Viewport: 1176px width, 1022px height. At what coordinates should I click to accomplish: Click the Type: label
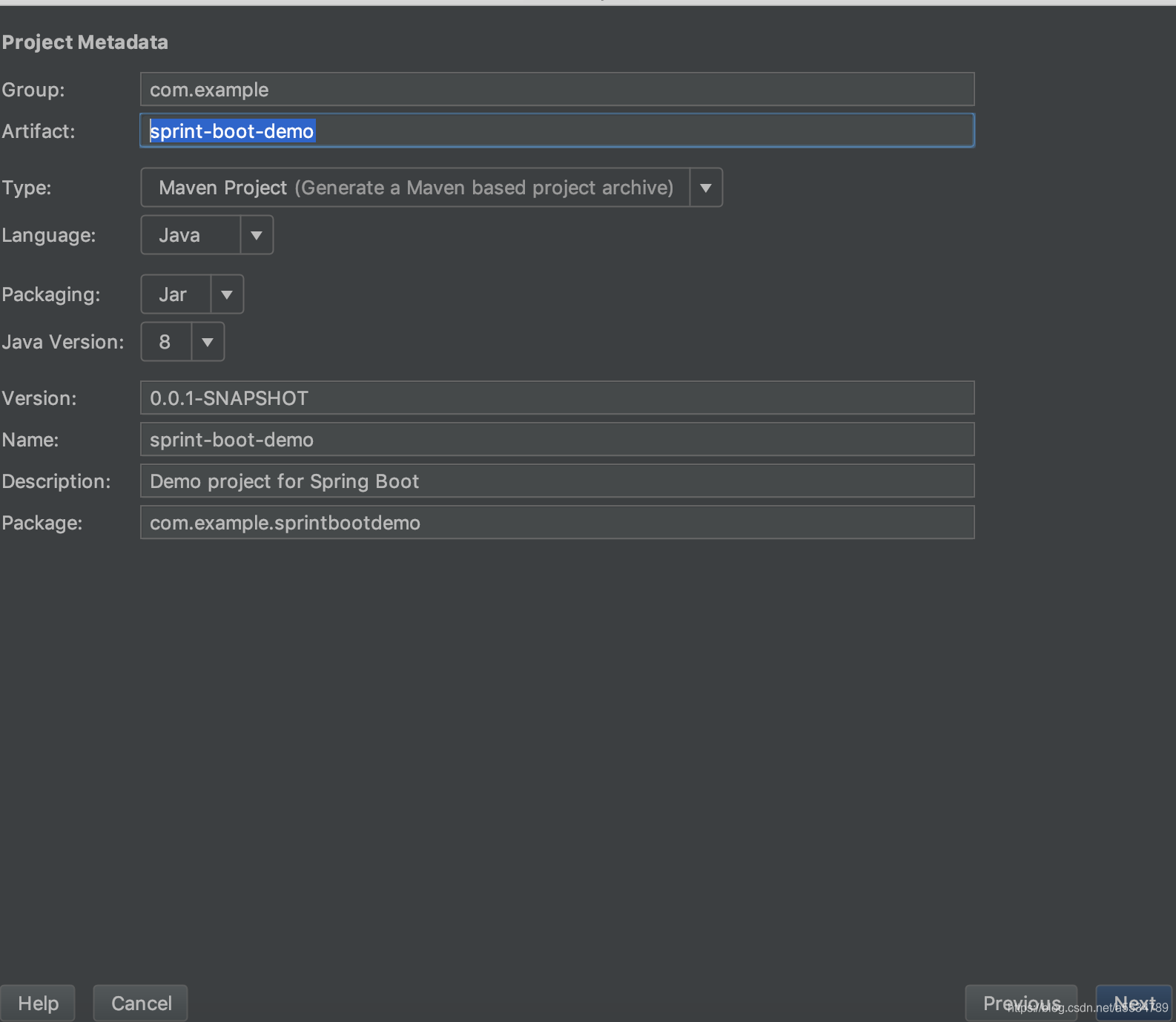(27, 188)
